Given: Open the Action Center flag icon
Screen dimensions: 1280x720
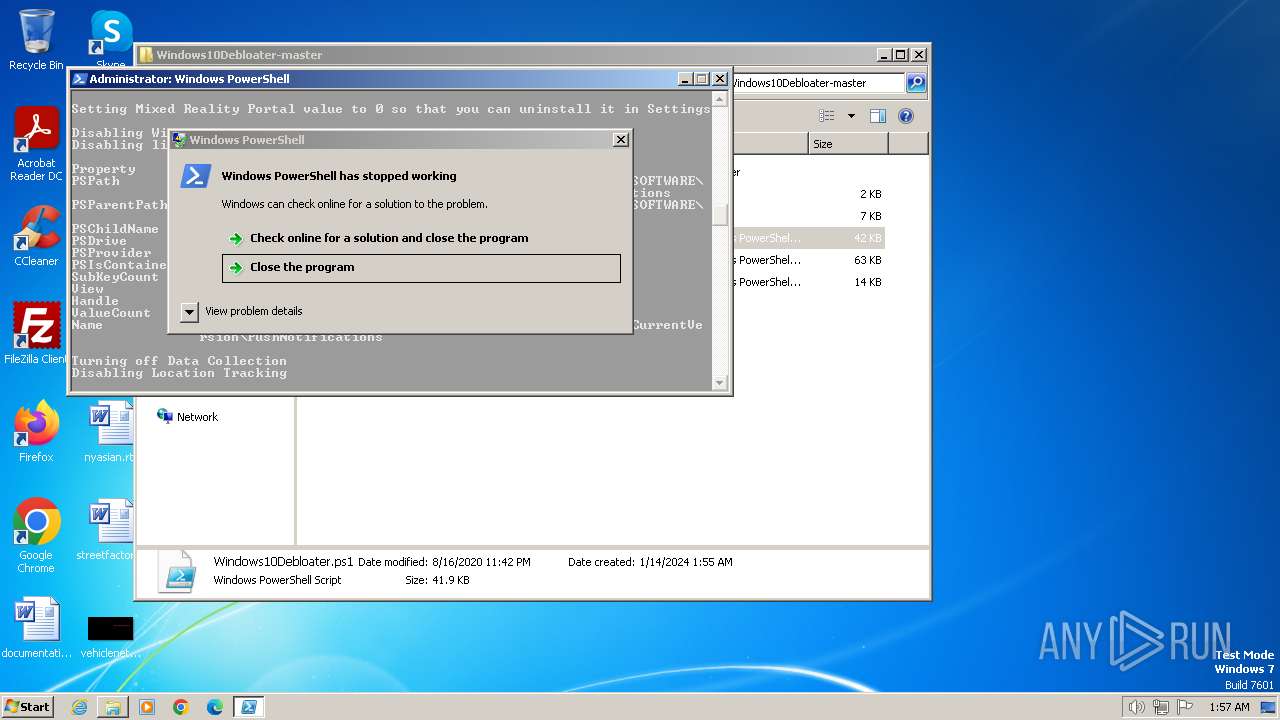Looking at the screenshot, I should point(1185,707).
